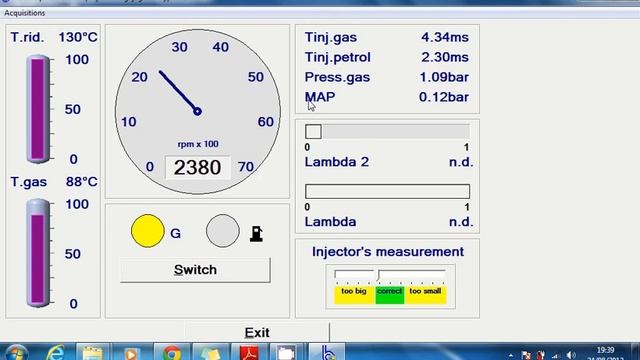Click the yellow 'too big' injector zone
Image resolution: width=640 pixels, height=360 pixels.
click(x=354, y=295)
